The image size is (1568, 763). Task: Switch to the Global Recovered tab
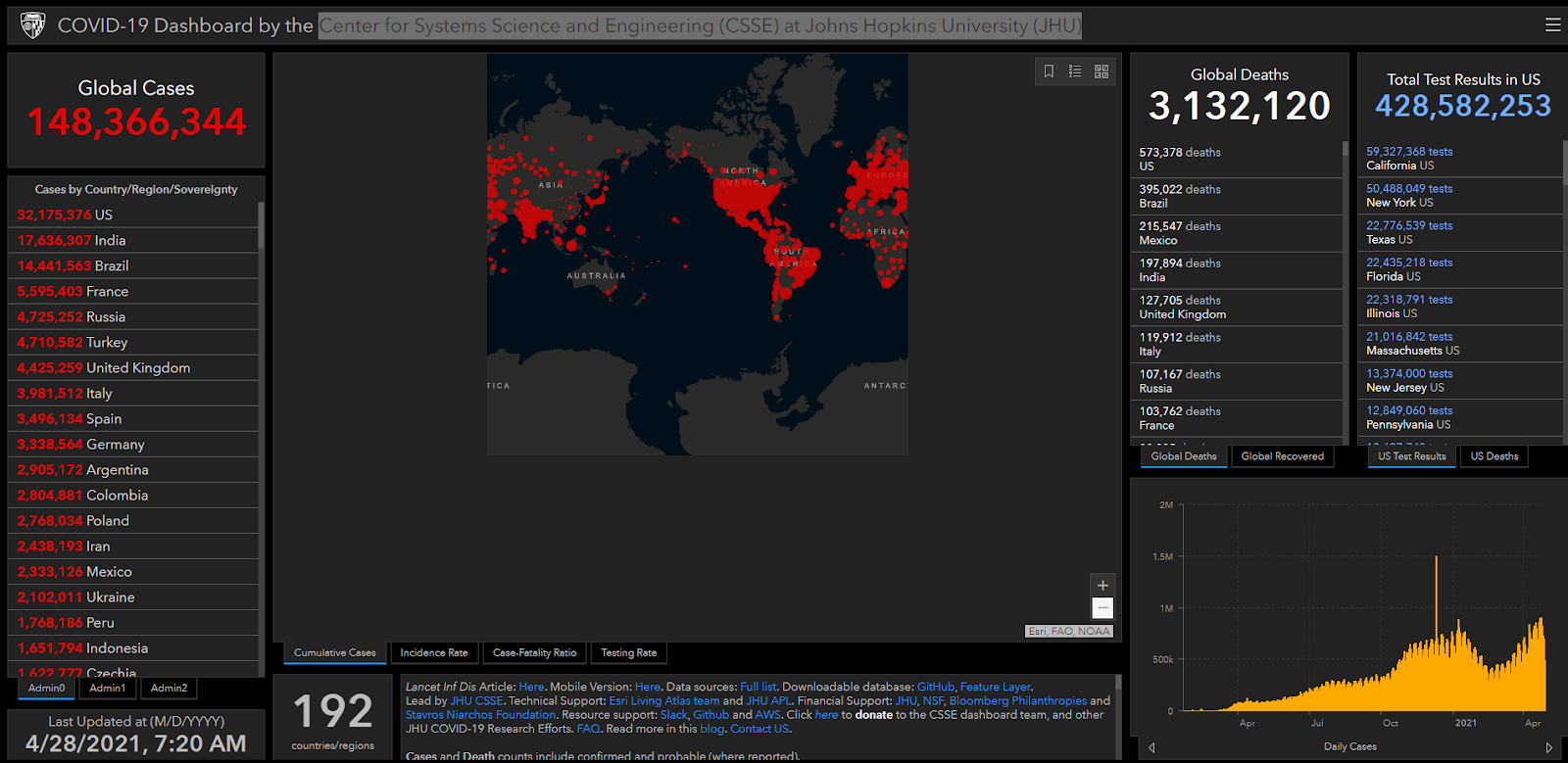[x=1283, y=456]
